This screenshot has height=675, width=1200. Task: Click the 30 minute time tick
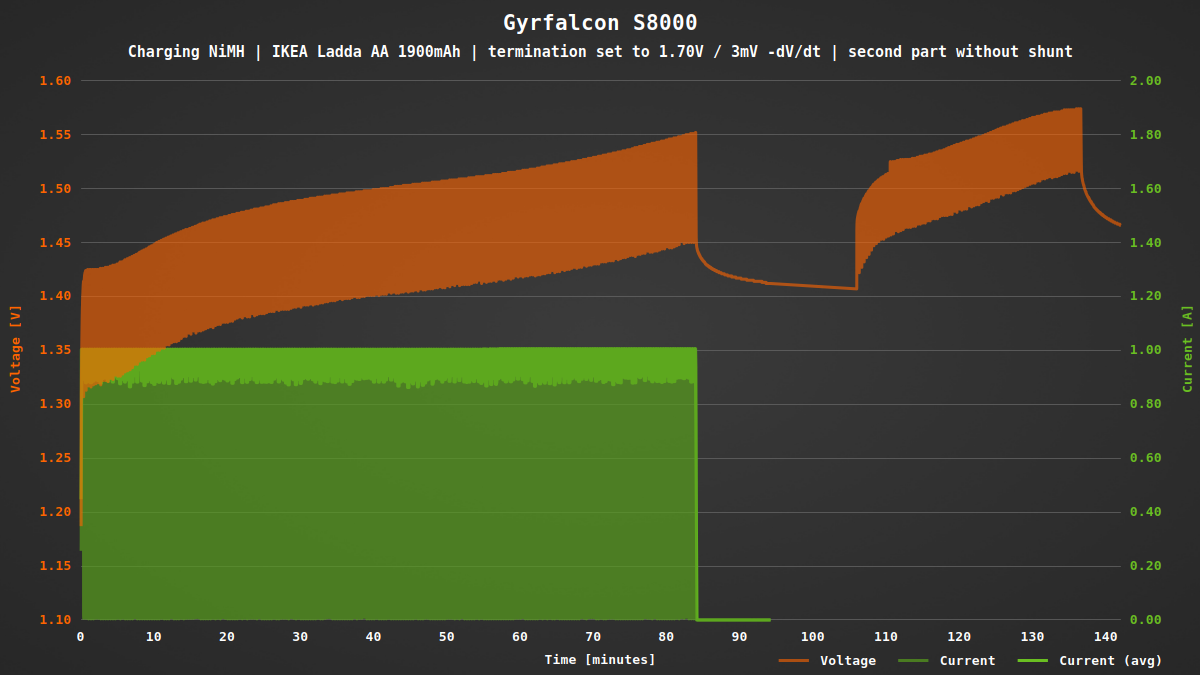pos(300,637)
